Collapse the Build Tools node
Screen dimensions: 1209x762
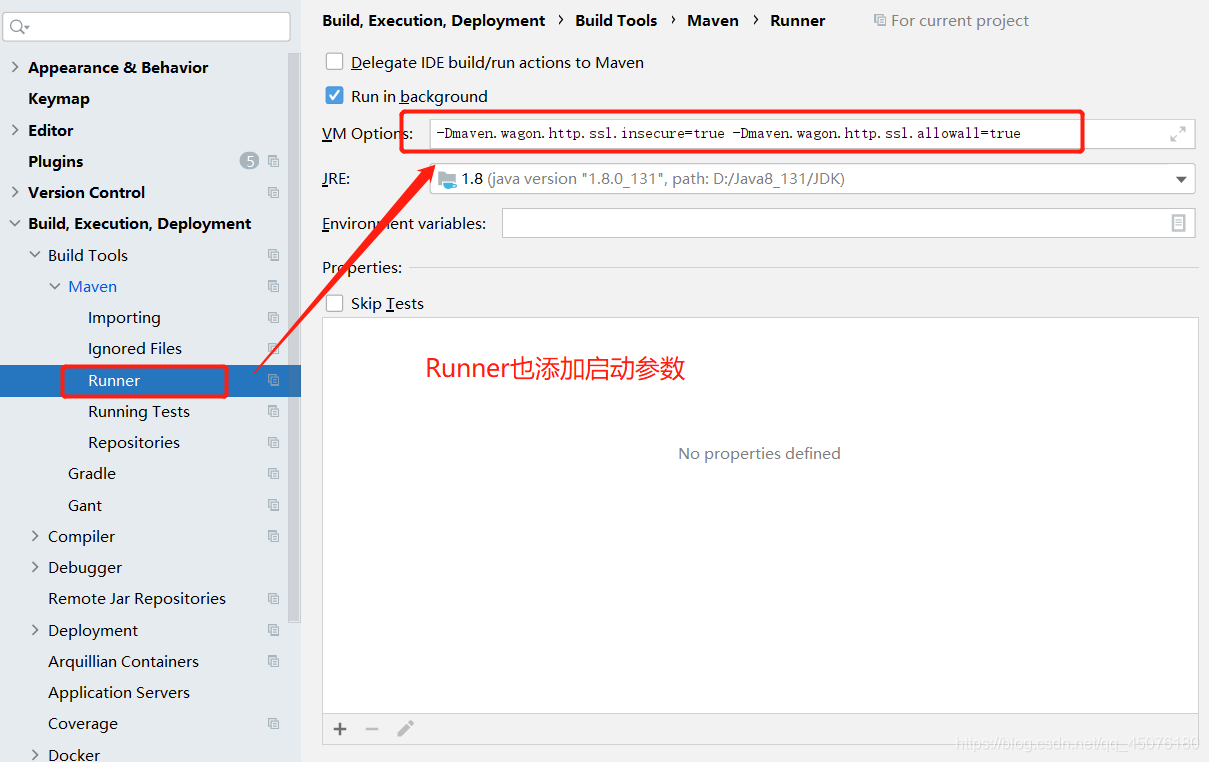point(35,255)
